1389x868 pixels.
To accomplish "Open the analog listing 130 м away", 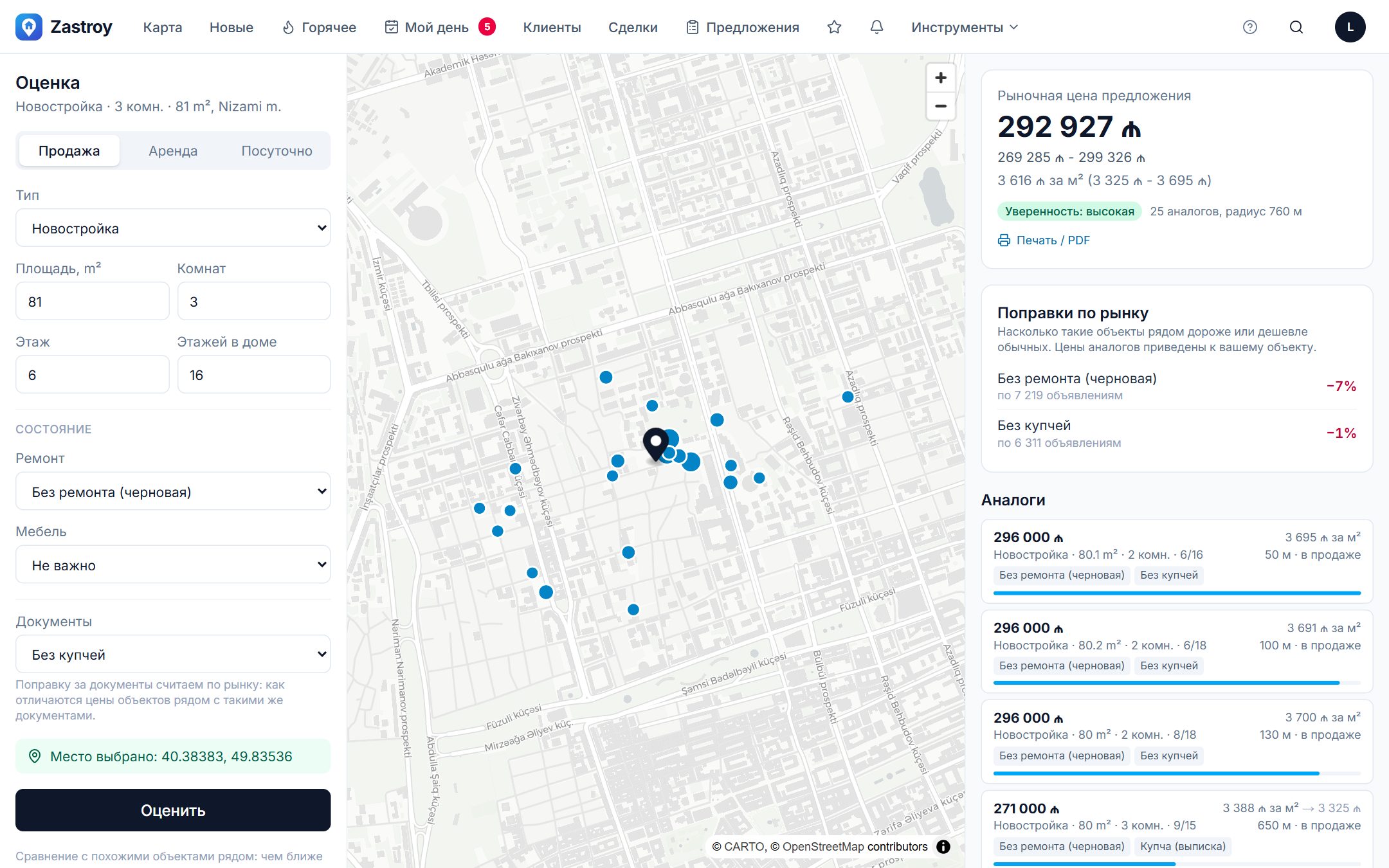I will coord(1177,741).
